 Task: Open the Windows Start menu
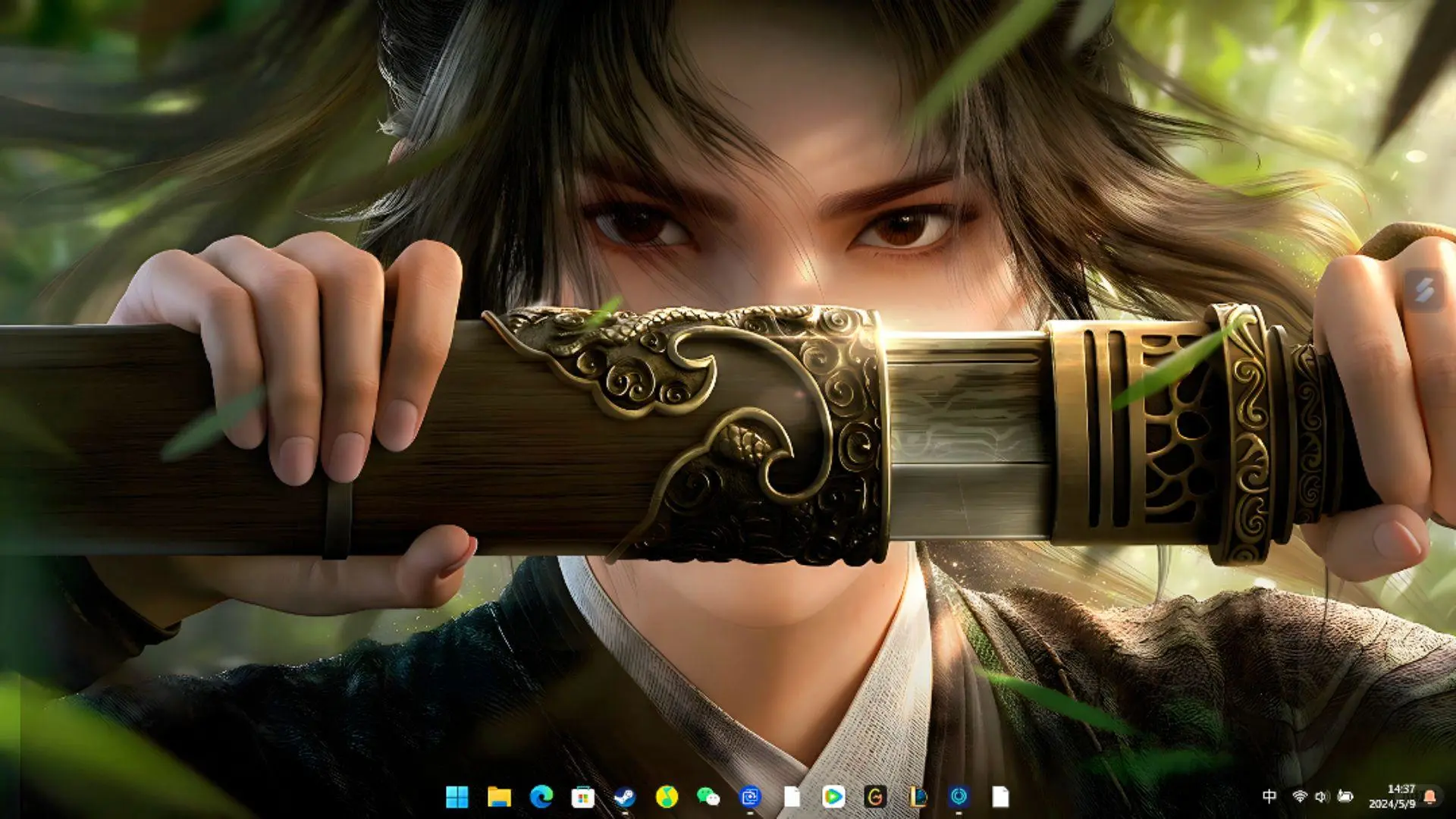coord(457,796)
